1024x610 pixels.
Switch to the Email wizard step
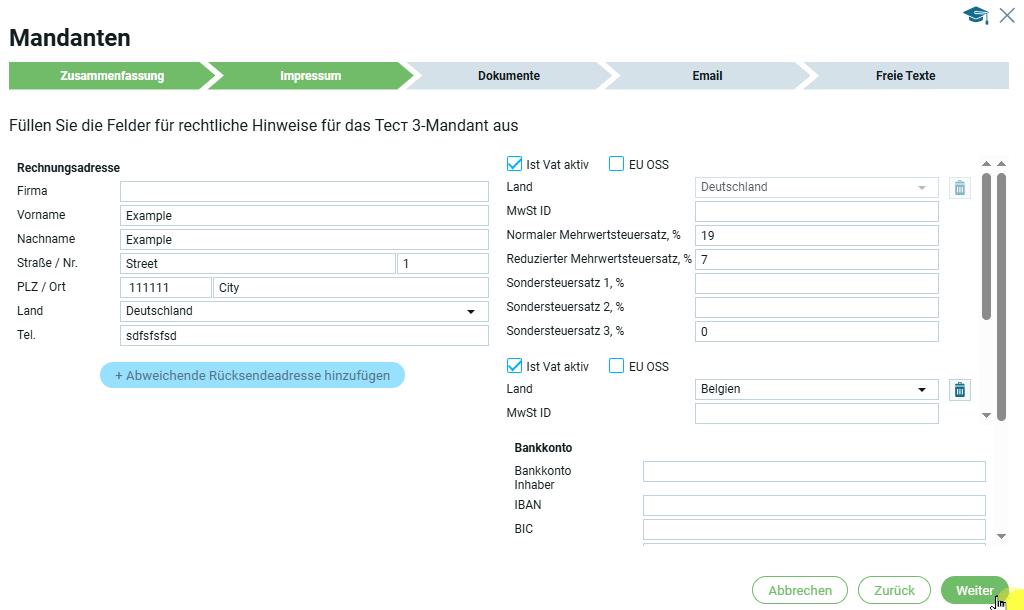point(706,76)
